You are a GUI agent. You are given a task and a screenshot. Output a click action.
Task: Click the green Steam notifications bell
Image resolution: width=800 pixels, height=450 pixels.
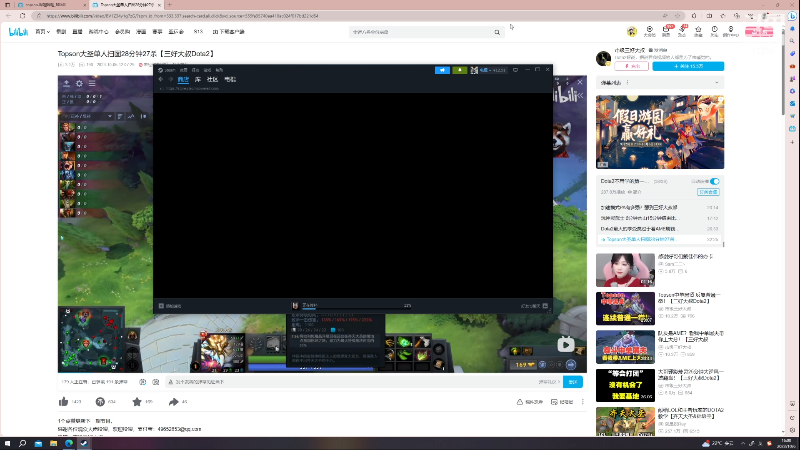pyautogui.click(x=460, y=70)
